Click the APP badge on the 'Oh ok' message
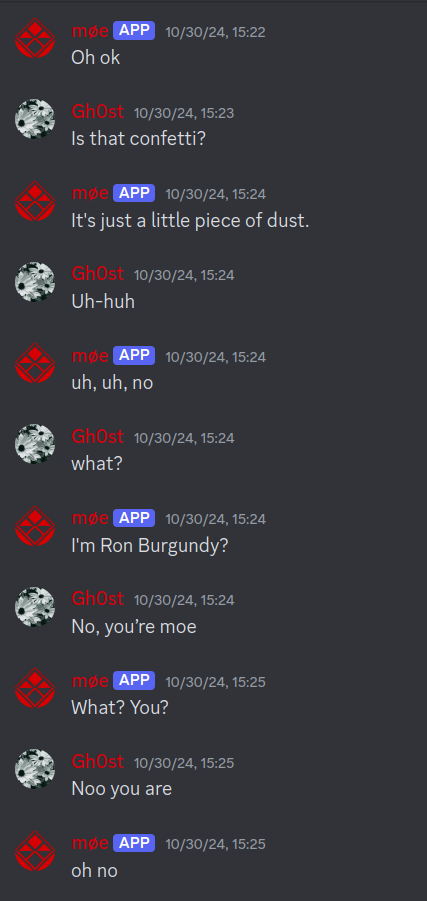 (x=134, y=31)
